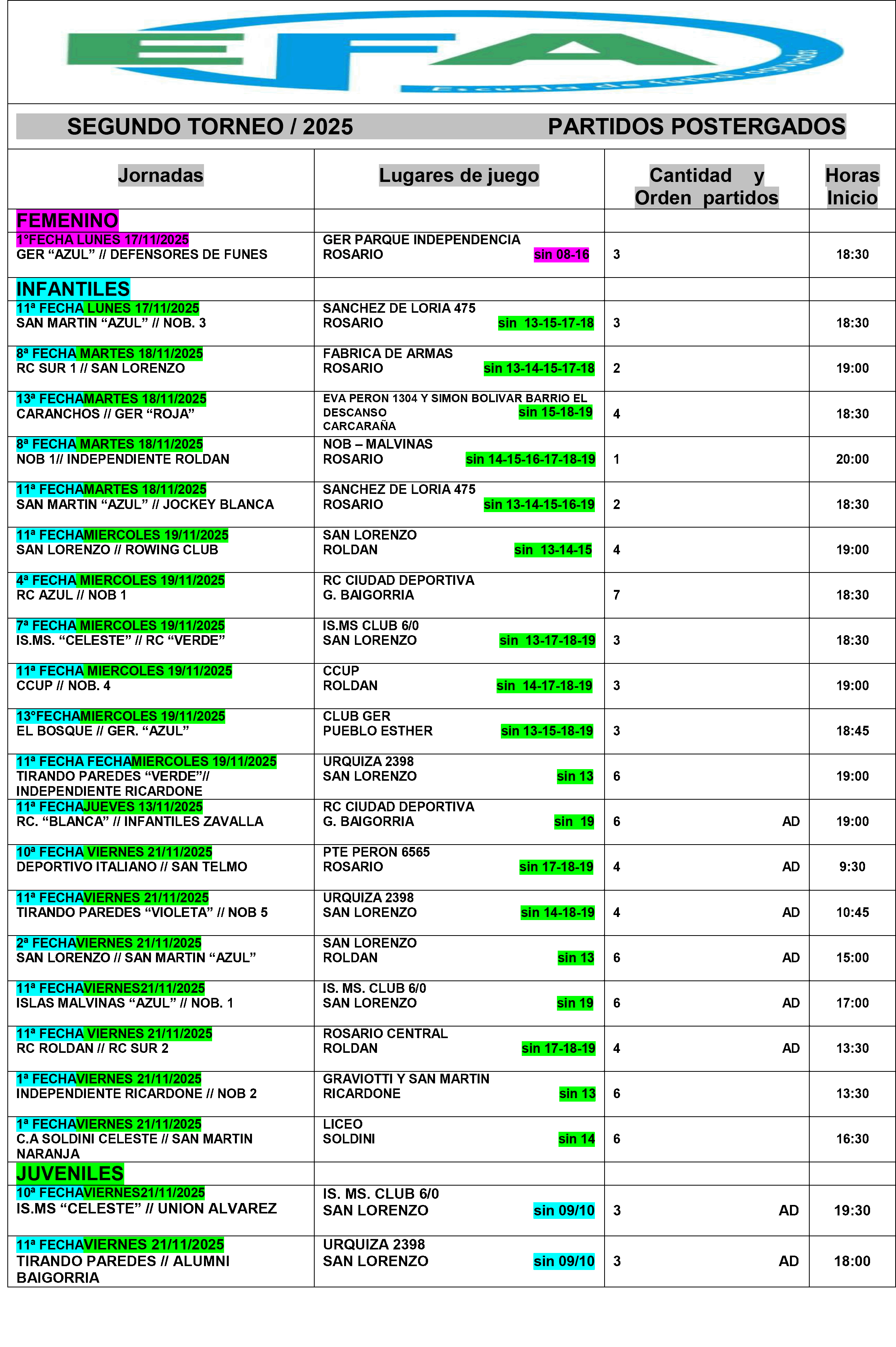The height and width of the screenshot is (1347, 896).
Task: Toggle the green "sin 13" highlight for Tirando Paredes Verde
Action: 575,776
